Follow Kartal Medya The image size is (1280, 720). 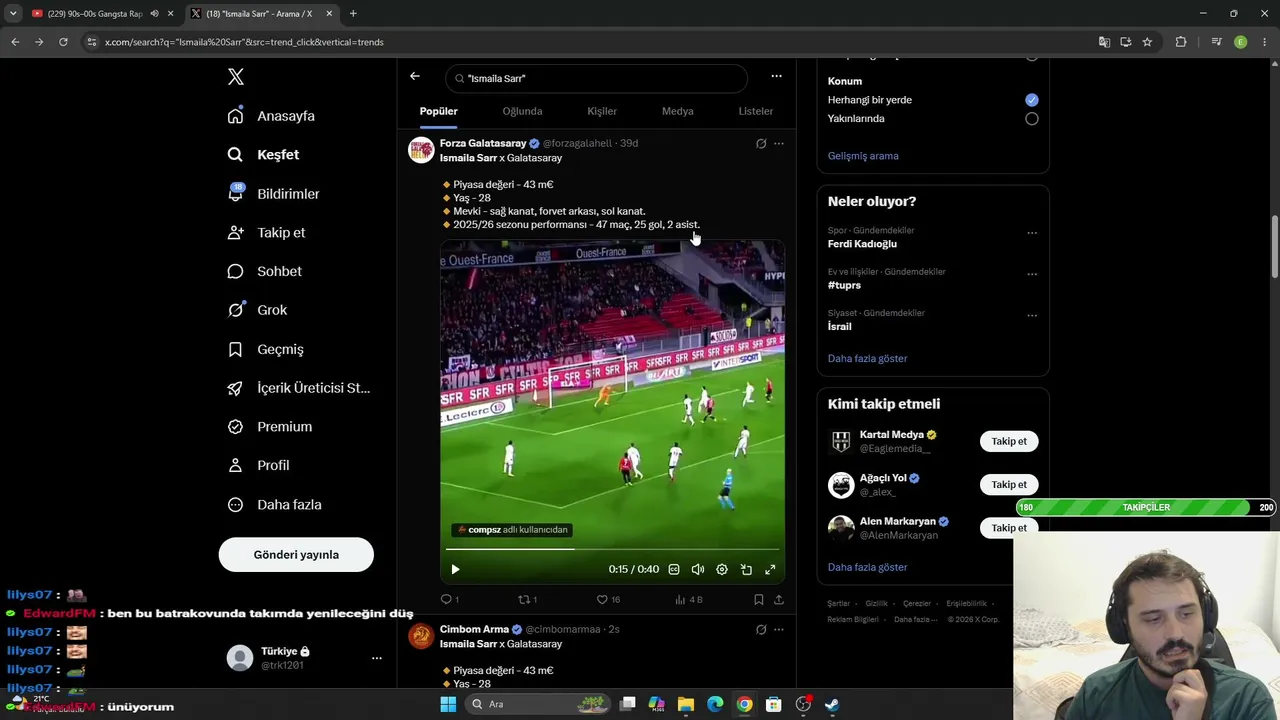coord(1009,442)
